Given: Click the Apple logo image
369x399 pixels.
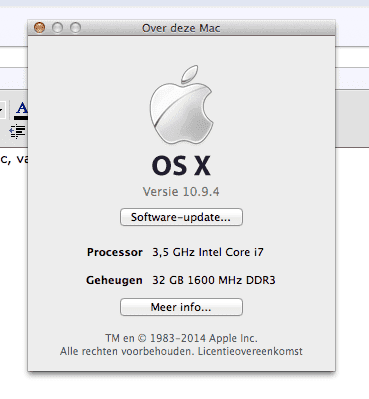Looking at the screenshot, I should 181,105.
